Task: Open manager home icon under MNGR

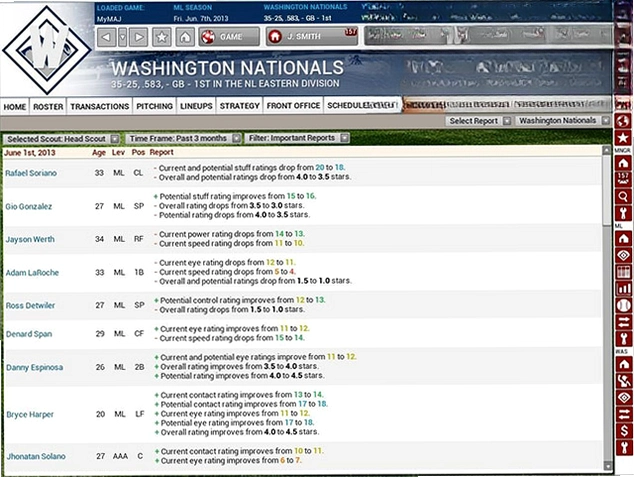Action: [x=623, y=163]
